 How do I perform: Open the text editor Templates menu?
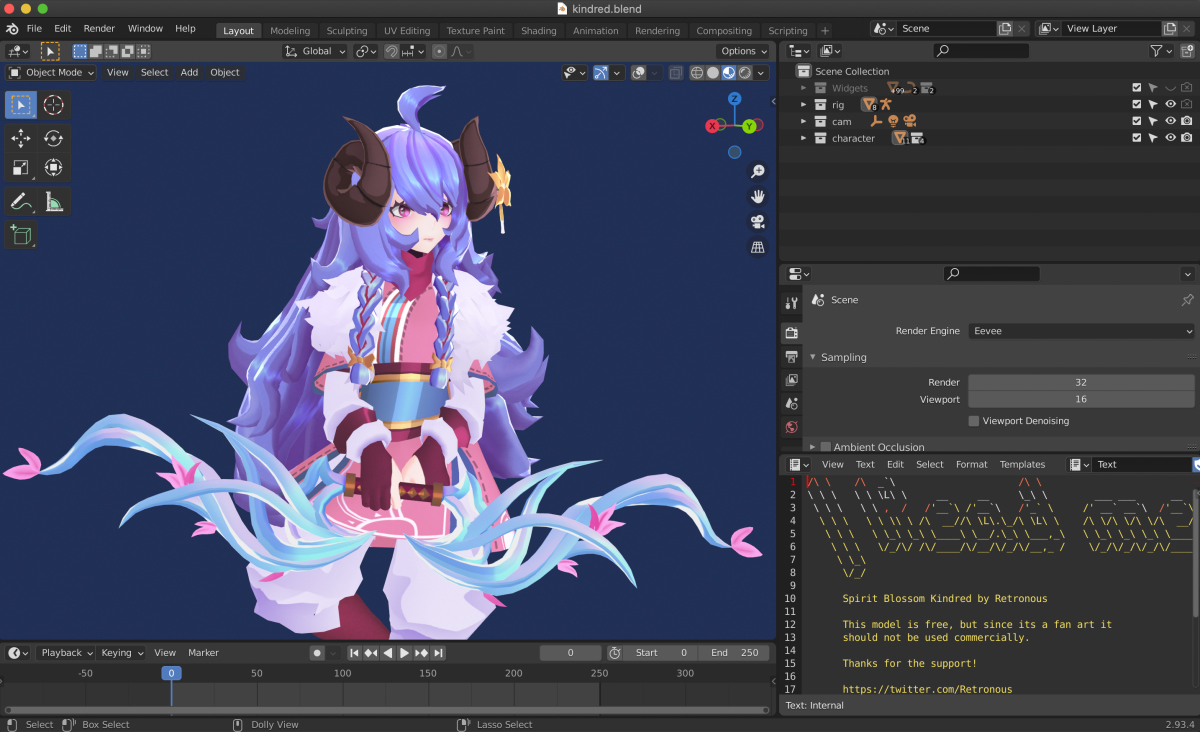pos(1022,464)
